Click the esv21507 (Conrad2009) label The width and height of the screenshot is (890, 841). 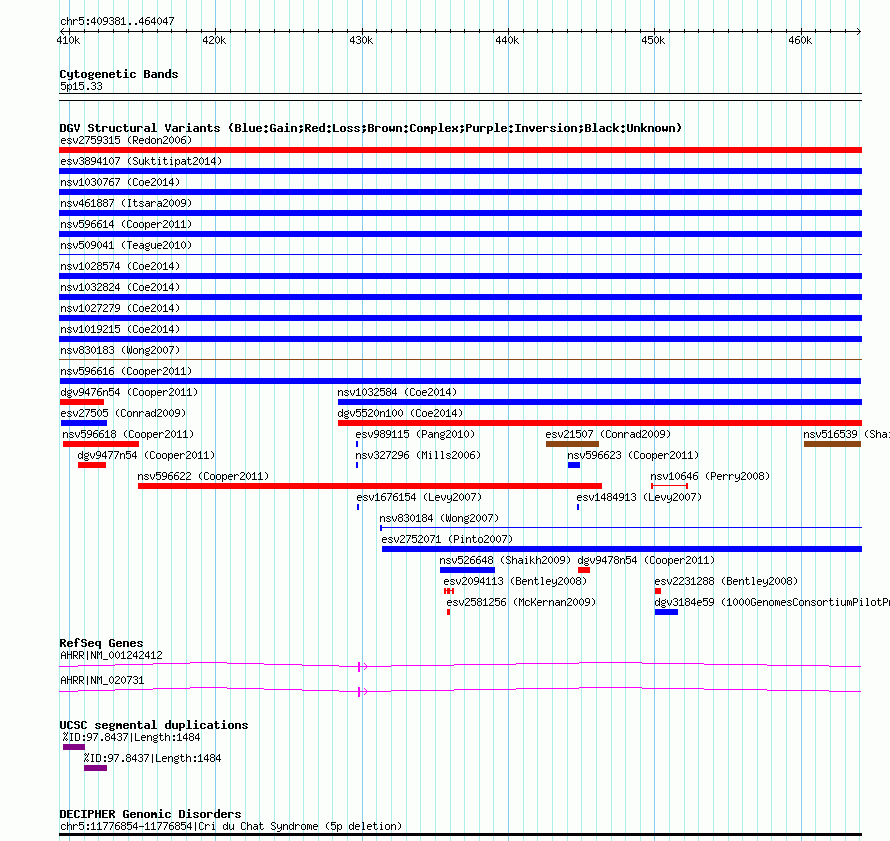(608, 434)
